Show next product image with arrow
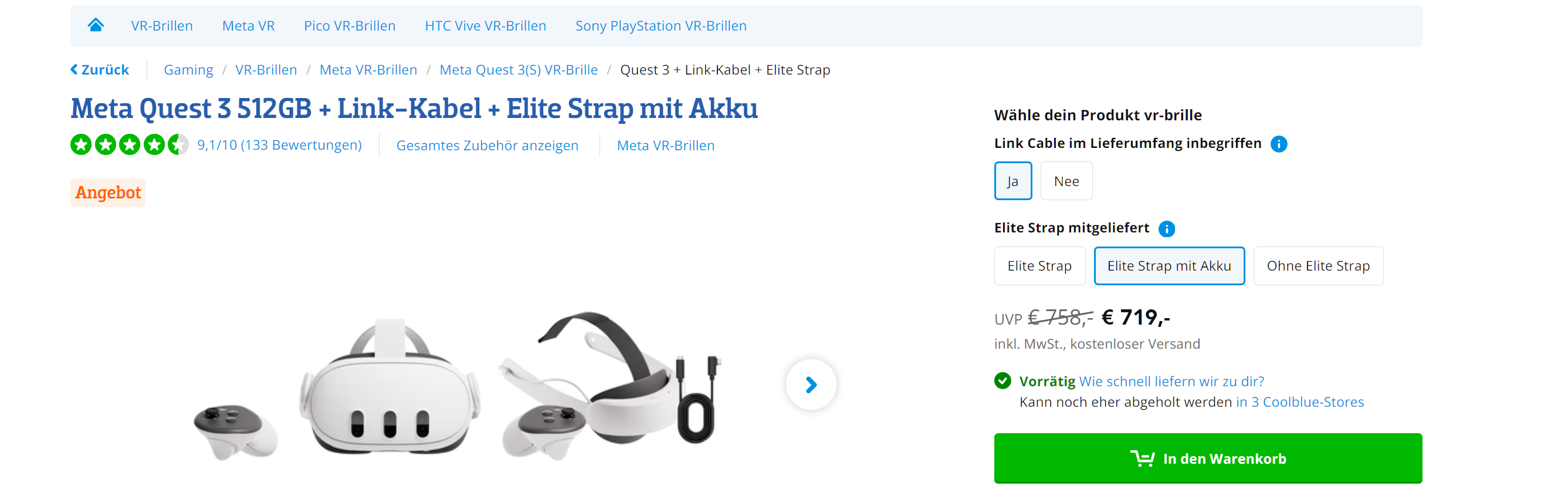This screenshot has width=1568, height=486. [x=811, y=384]
